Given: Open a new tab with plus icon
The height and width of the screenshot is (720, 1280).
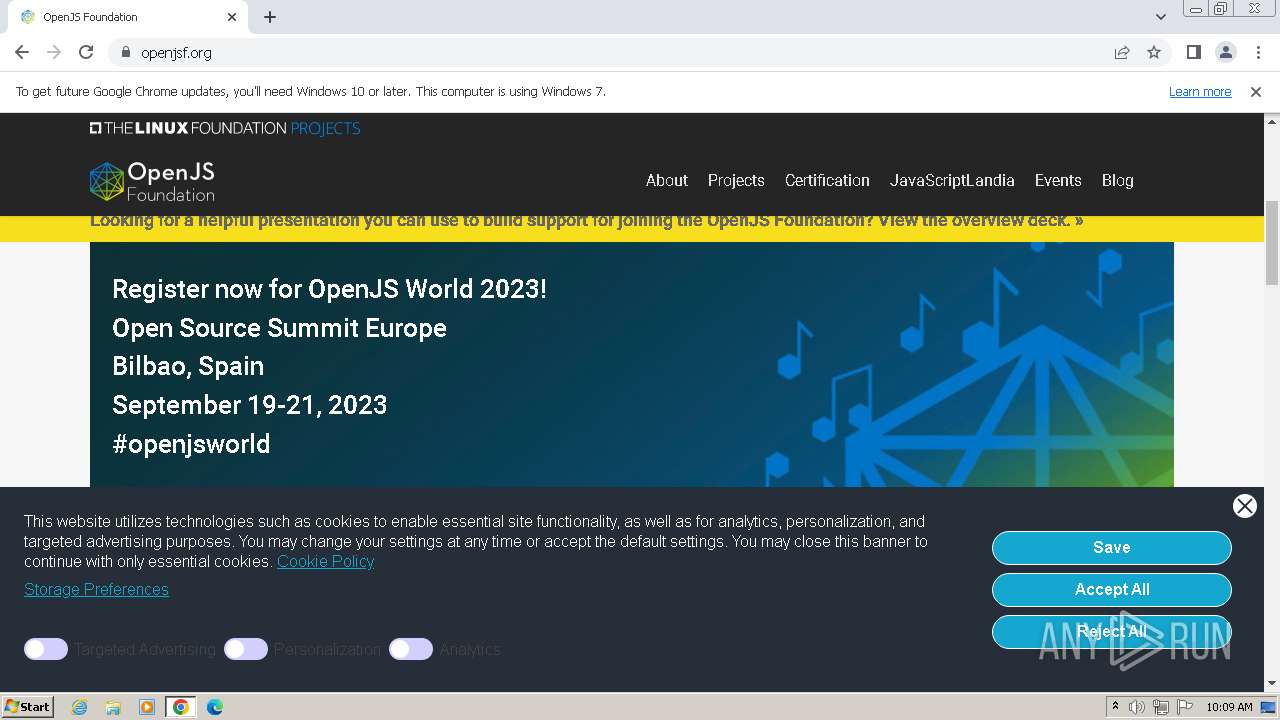Looking at the screenshot, I should click(x=270, y=17).
